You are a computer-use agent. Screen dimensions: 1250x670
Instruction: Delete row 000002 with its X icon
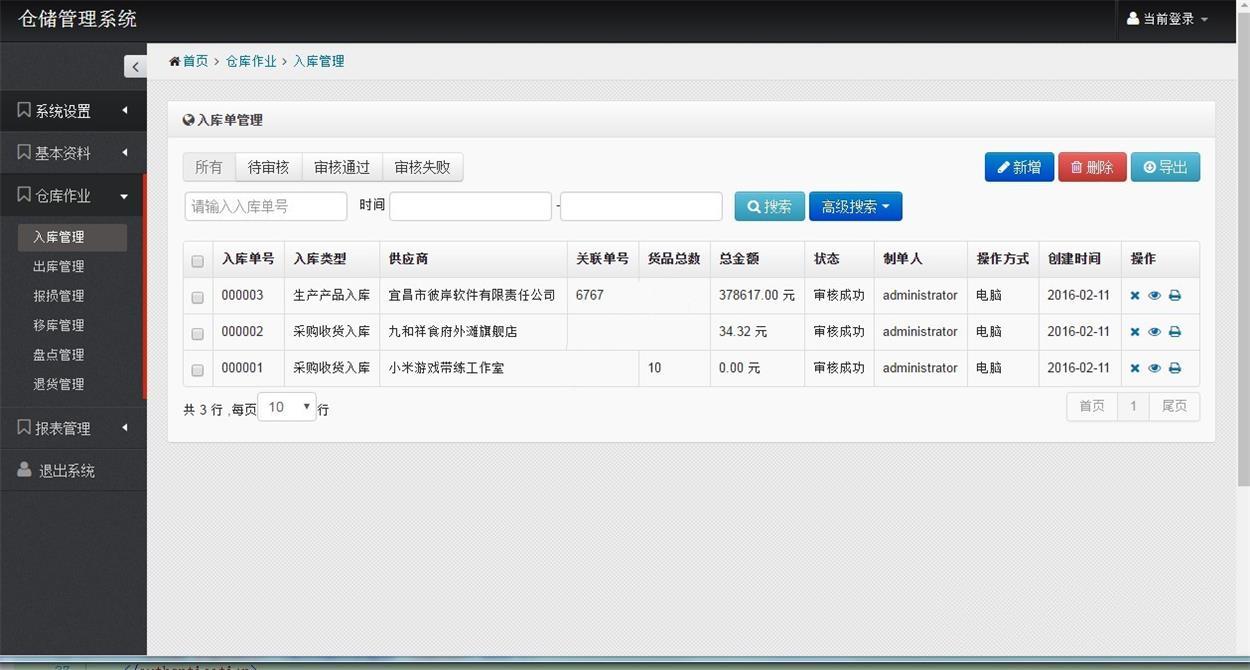tap(1135, 332)
